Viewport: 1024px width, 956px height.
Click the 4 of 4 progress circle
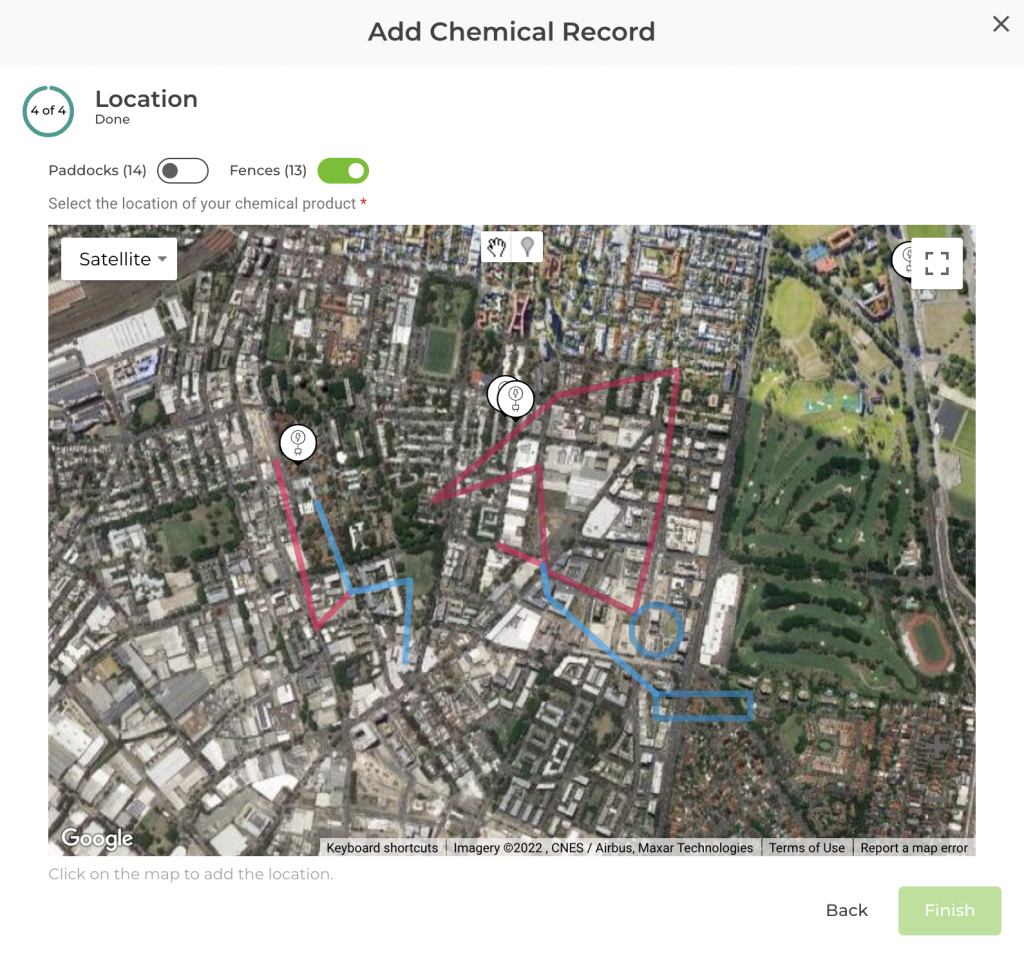48,111
